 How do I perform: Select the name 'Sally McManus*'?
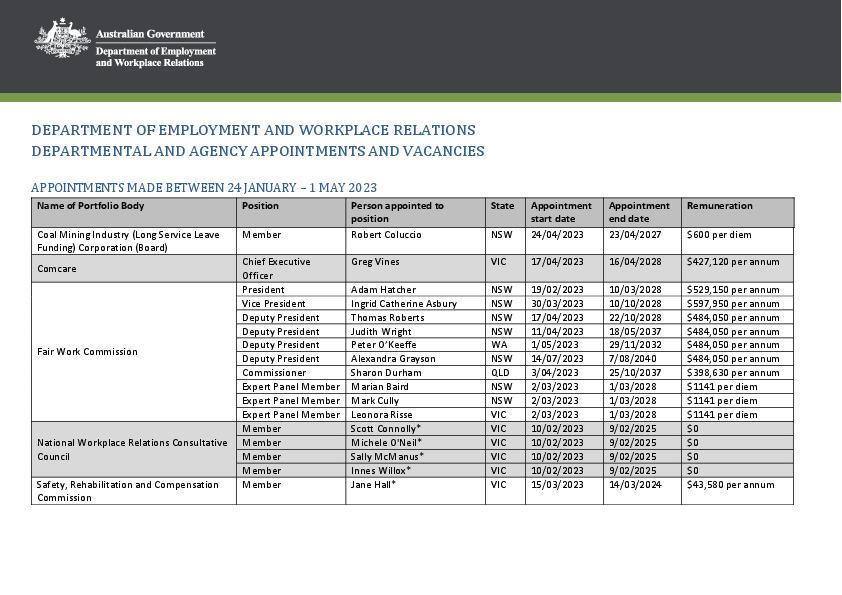click(387, 456)
